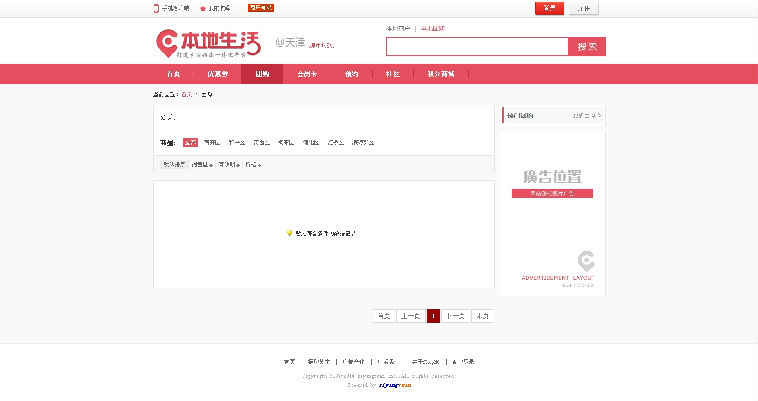Open the 积分商城 tab in the navigation bar

[441, 74]
